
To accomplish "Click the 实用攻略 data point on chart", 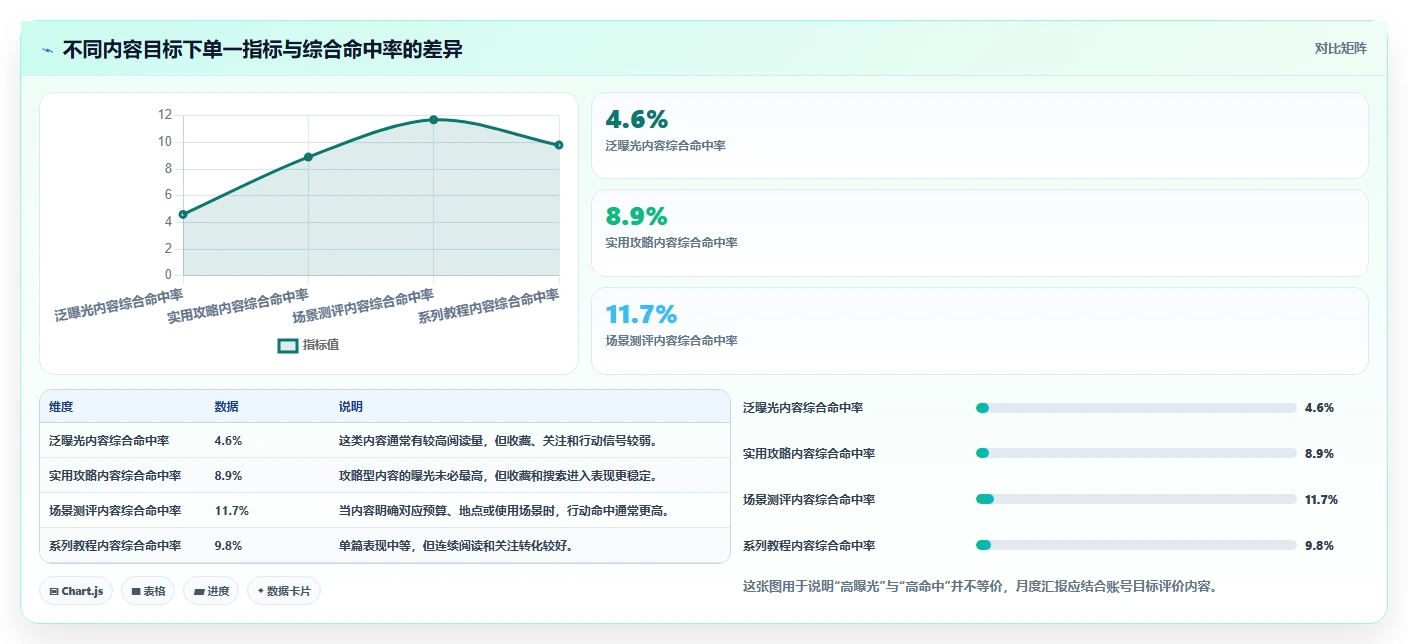I will 308,157.
